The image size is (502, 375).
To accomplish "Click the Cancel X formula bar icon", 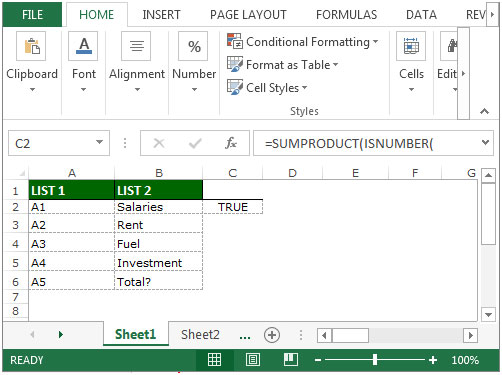I will point(159,143).
